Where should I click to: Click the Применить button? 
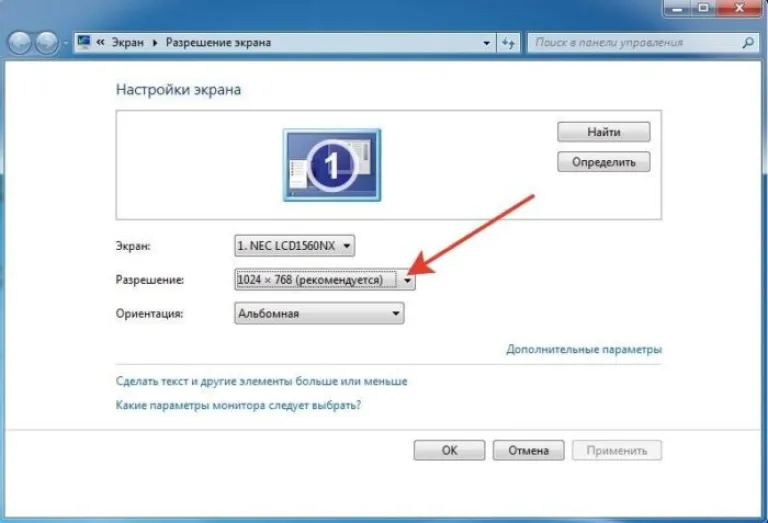click(x=617, y=450)
